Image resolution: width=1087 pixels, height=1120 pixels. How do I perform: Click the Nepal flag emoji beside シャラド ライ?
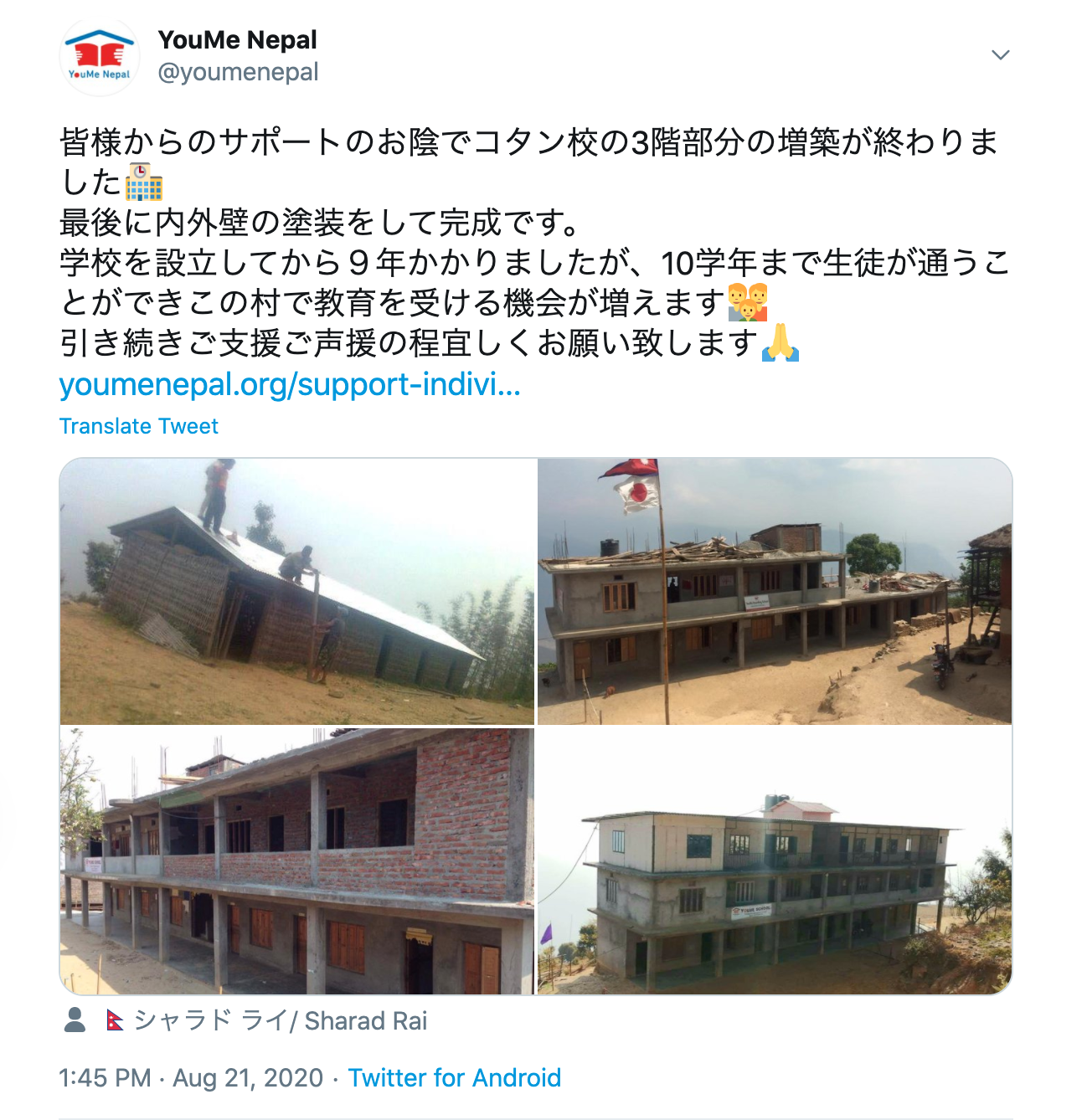(x=116, y=1020)
